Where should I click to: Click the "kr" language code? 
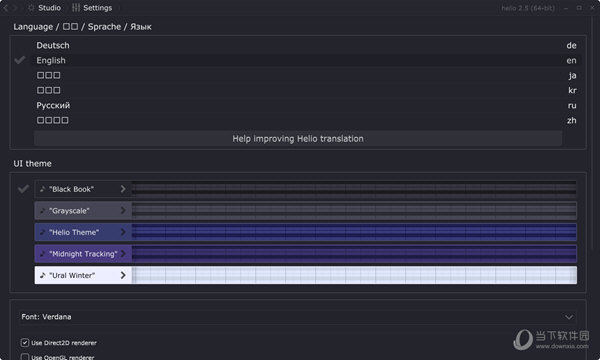coord(572,90)
